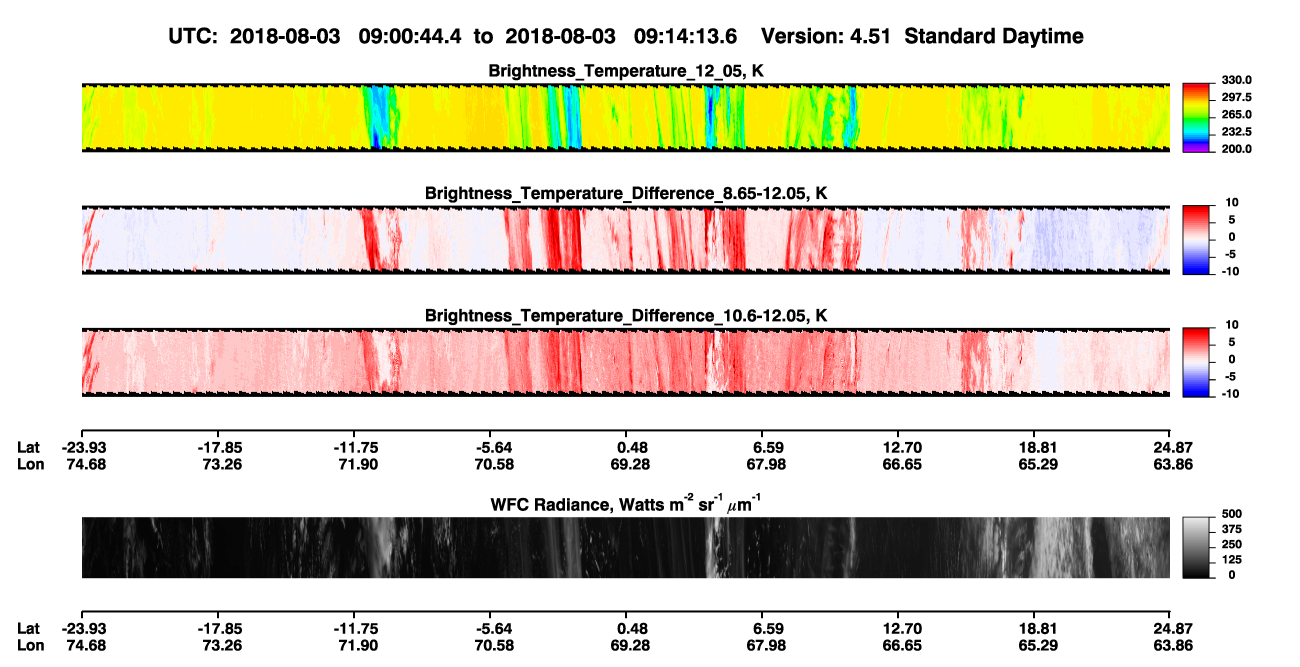1300x667 pixels.
Task: Click the 'Lat' label under the 10.6-12.05 panel
Action: (x=28, y=448)
